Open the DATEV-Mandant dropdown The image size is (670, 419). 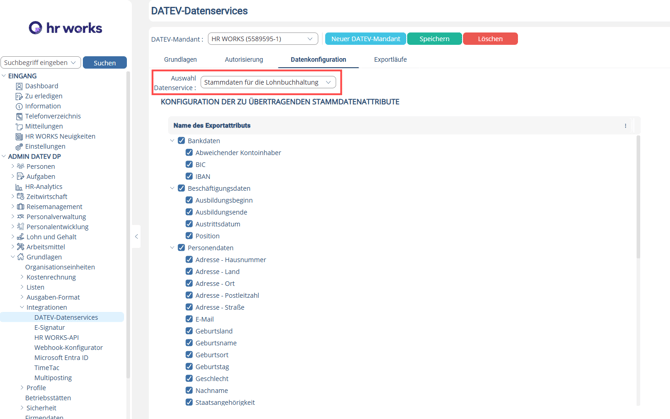pyautogui.click(x=263, y=39)
